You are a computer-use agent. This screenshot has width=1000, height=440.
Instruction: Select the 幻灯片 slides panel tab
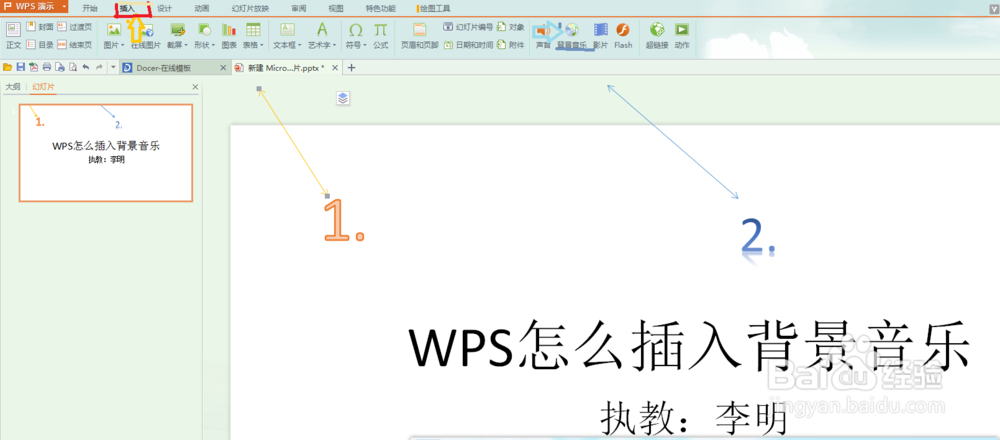pyautogui.click(x=42, y=87)
